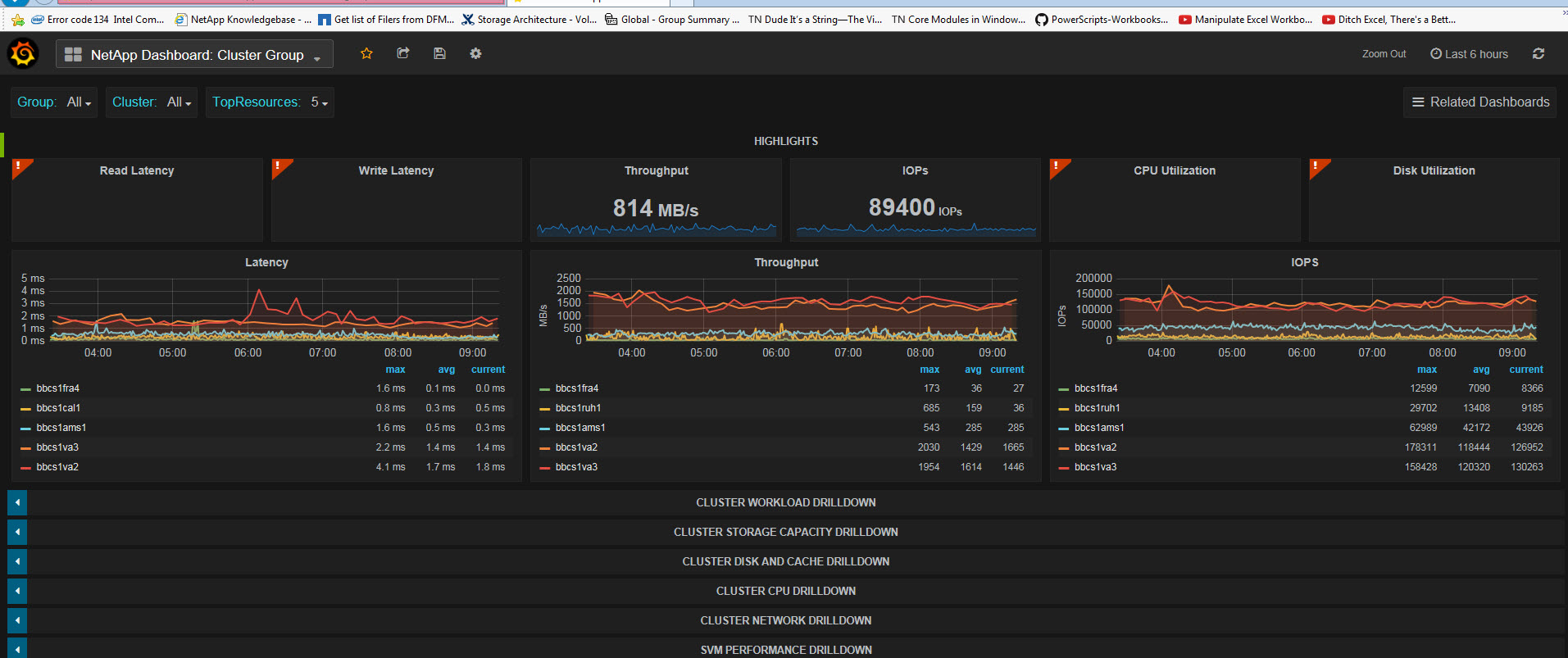Click the Read Latency alert flag
This screenshot has height=658, width=1568.
(20, 166)
